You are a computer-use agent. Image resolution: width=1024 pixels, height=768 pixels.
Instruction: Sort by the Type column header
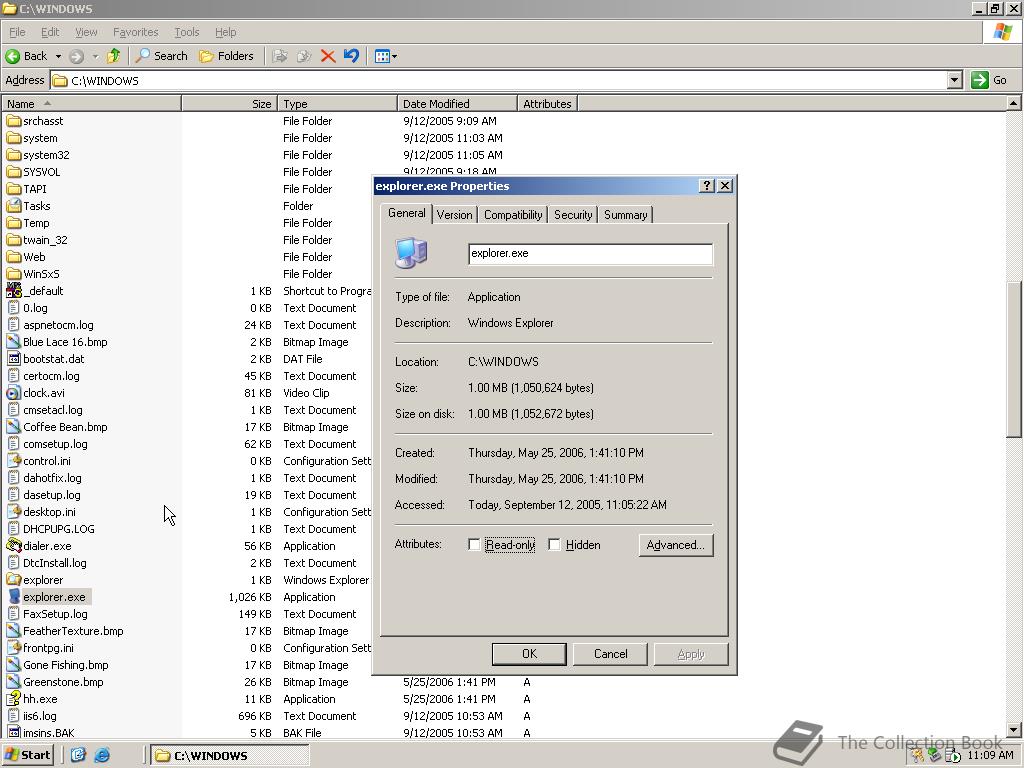[x=337, y=104]
